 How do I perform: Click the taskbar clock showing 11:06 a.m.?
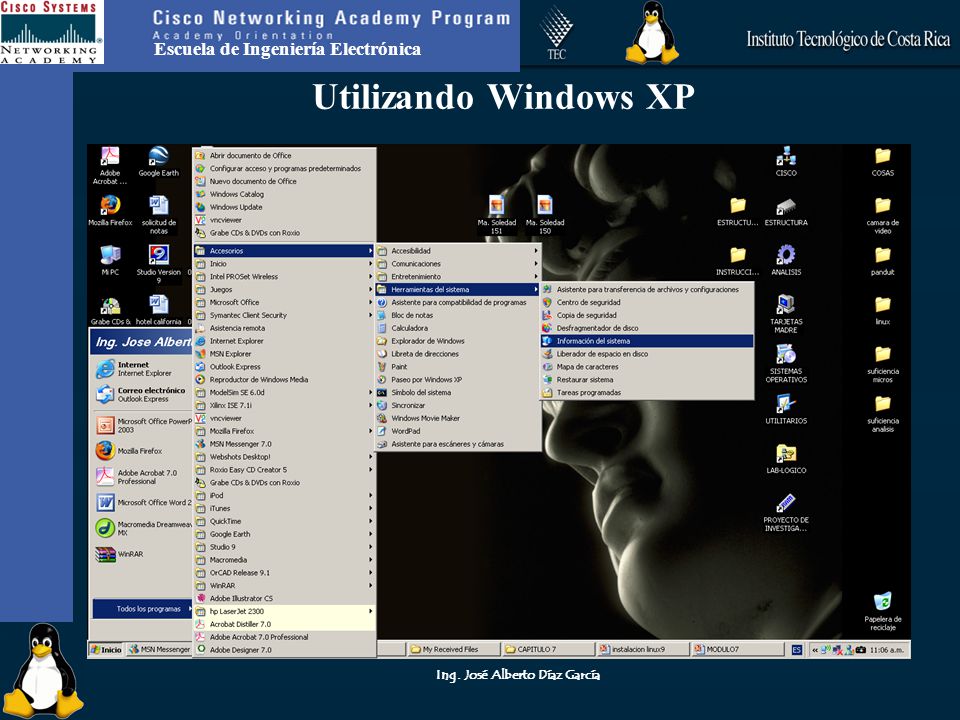click(x=887, y=650)
